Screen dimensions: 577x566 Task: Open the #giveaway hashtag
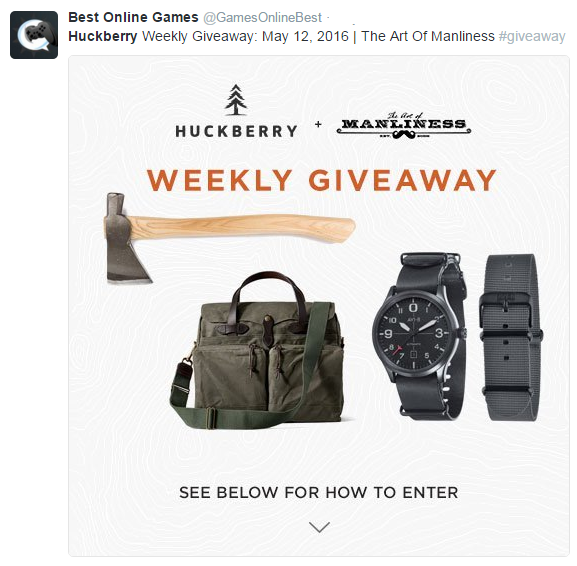pos(532,36)
